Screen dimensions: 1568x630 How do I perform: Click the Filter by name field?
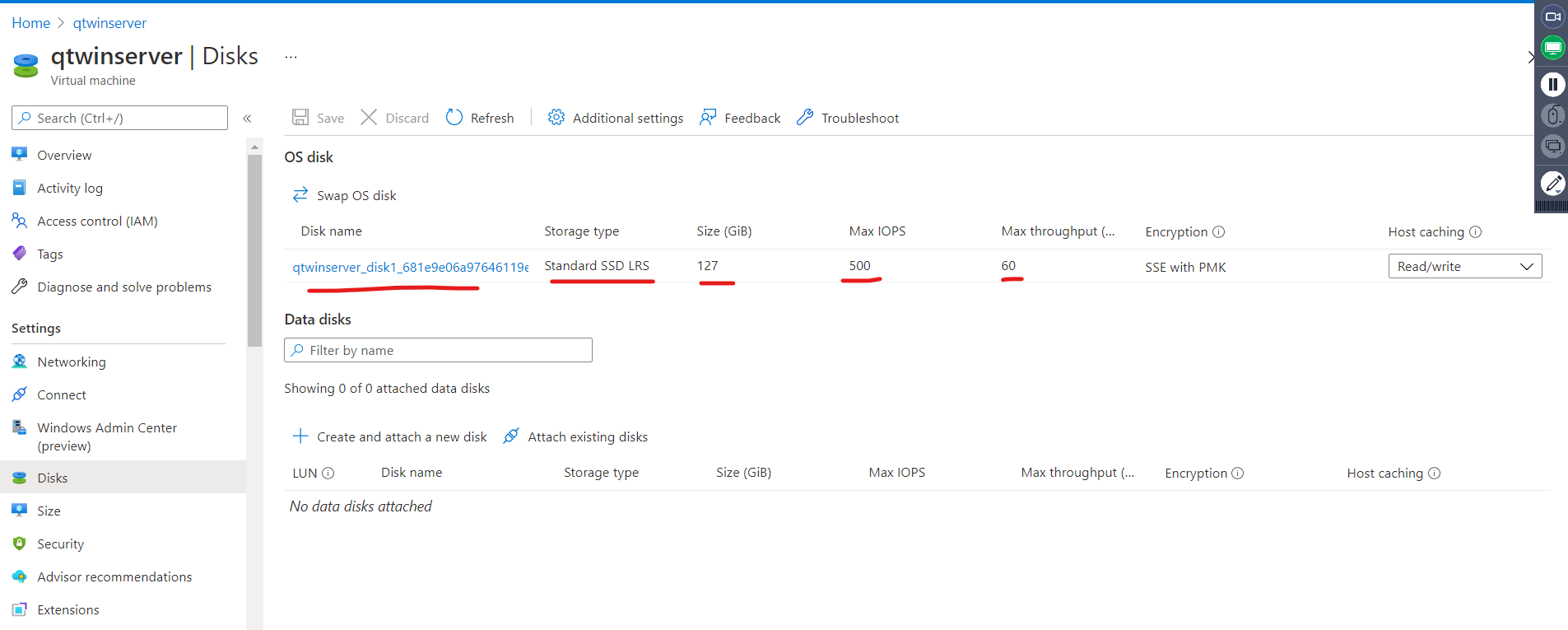coord(438,350)
